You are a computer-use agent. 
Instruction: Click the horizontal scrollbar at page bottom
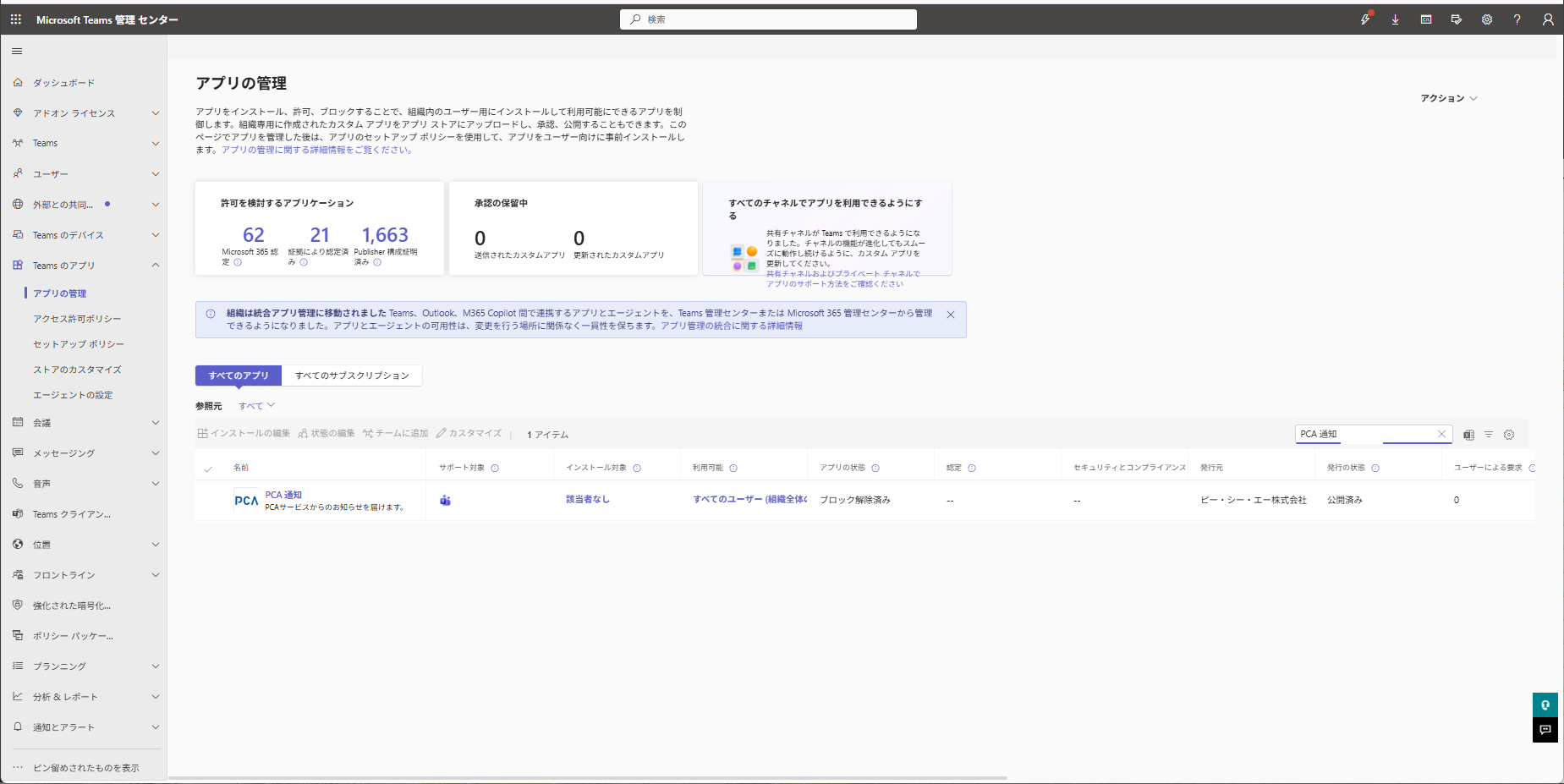588,777
